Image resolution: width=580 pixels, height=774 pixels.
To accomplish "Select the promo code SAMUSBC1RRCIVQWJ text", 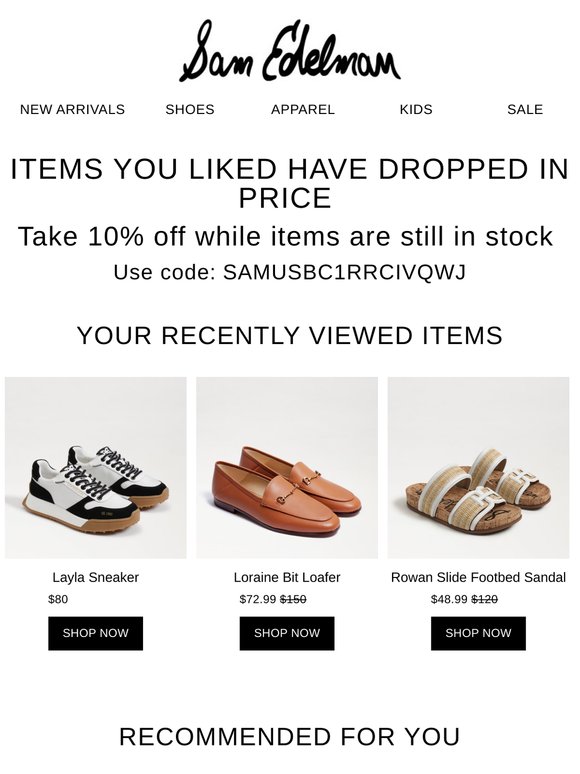I will coord(345,272).
